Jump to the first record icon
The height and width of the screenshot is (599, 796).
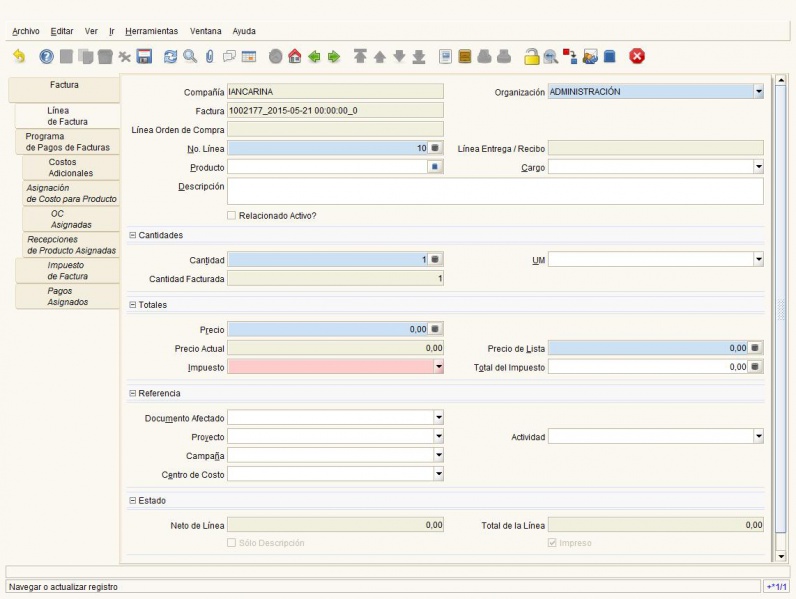[360, 56]
